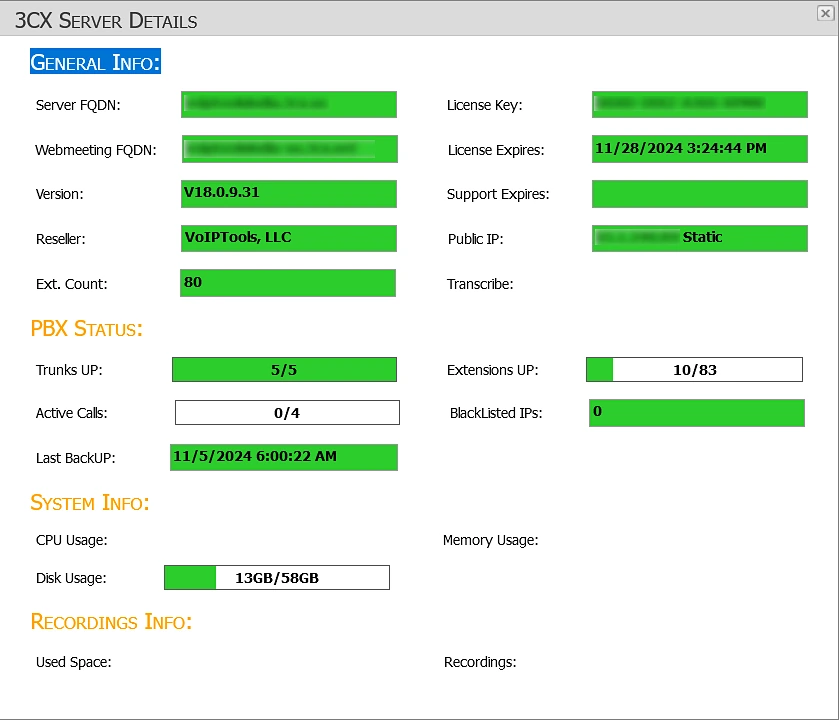The image size is (839, 720).
Task: Click License Expires date 11/28/2024
Action: (x=700, y=149)
